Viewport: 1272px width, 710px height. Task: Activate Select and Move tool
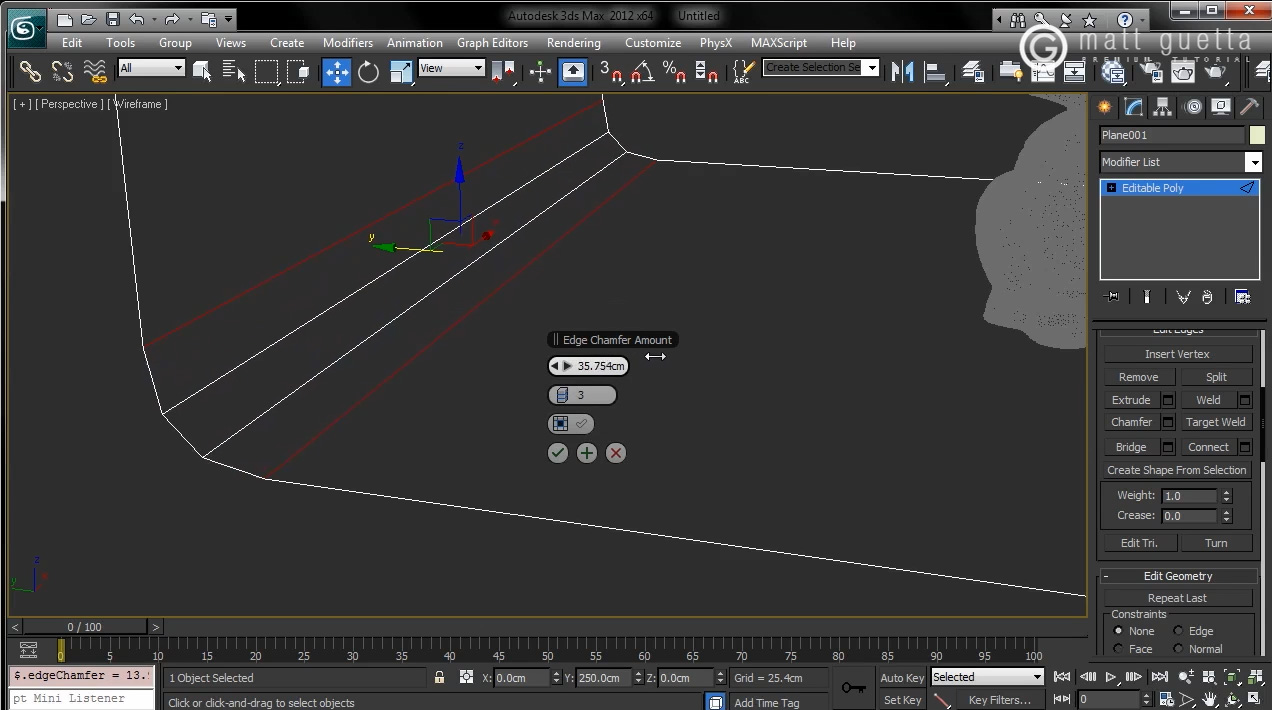(336, 71)
